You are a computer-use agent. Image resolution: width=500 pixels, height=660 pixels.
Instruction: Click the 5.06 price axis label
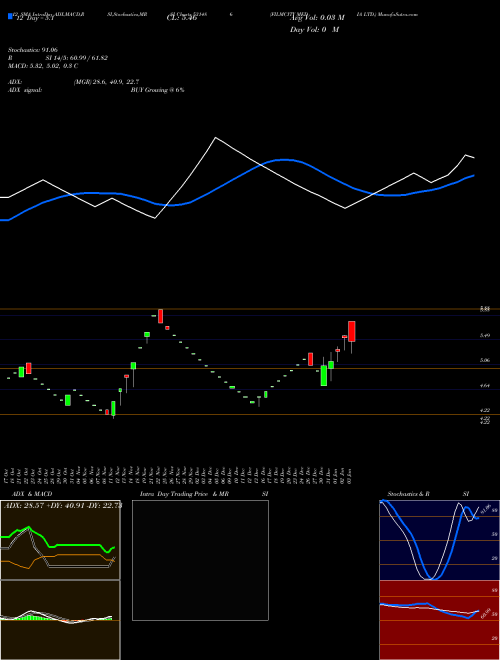click(x=485, y=360)
